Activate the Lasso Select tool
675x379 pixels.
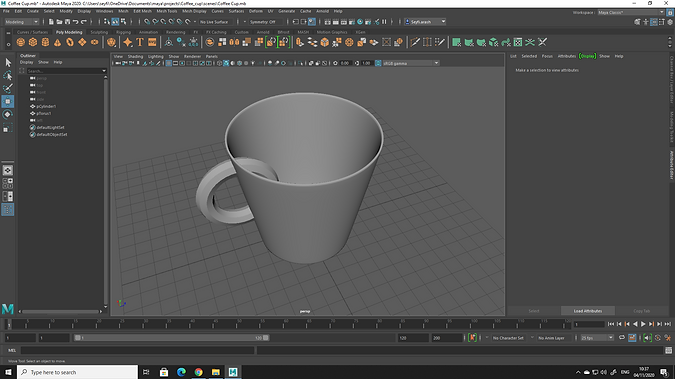(x=8, y=76)
